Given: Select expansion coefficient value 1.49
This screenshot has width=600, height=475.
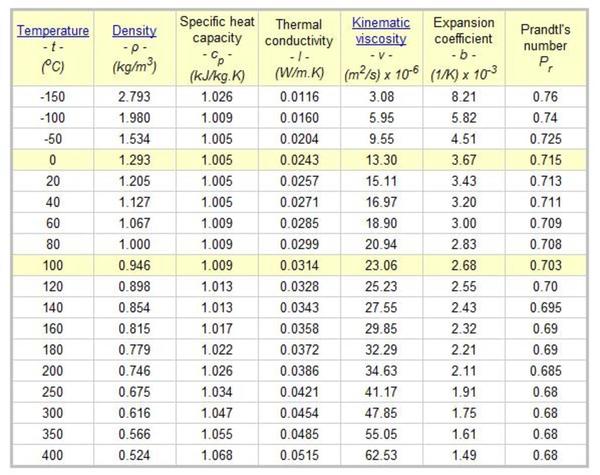Looking at the screenshot, I should pyautogui.click(x=463, y=453).
